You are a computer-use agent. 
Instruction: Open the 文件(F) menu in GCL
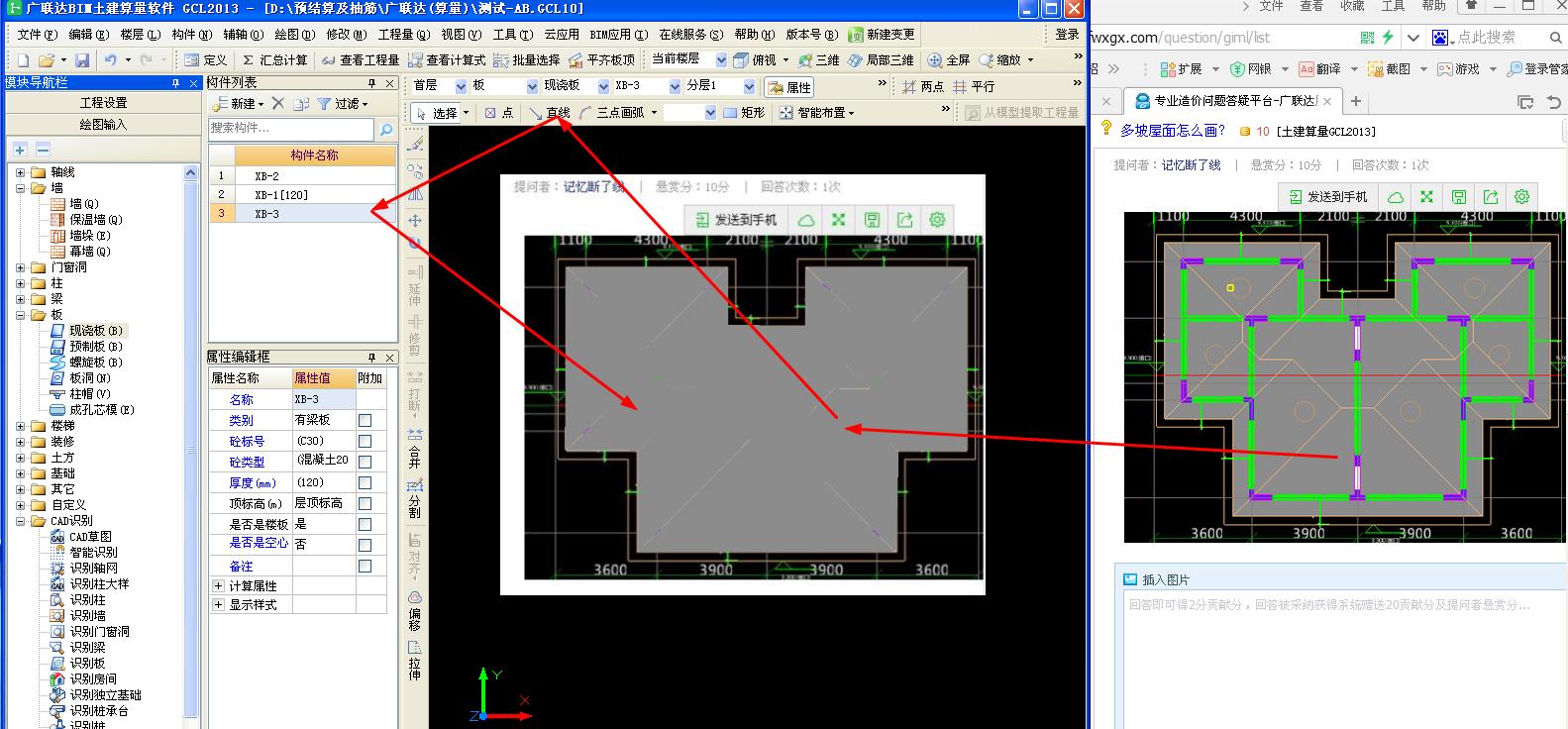pos(37,35)
